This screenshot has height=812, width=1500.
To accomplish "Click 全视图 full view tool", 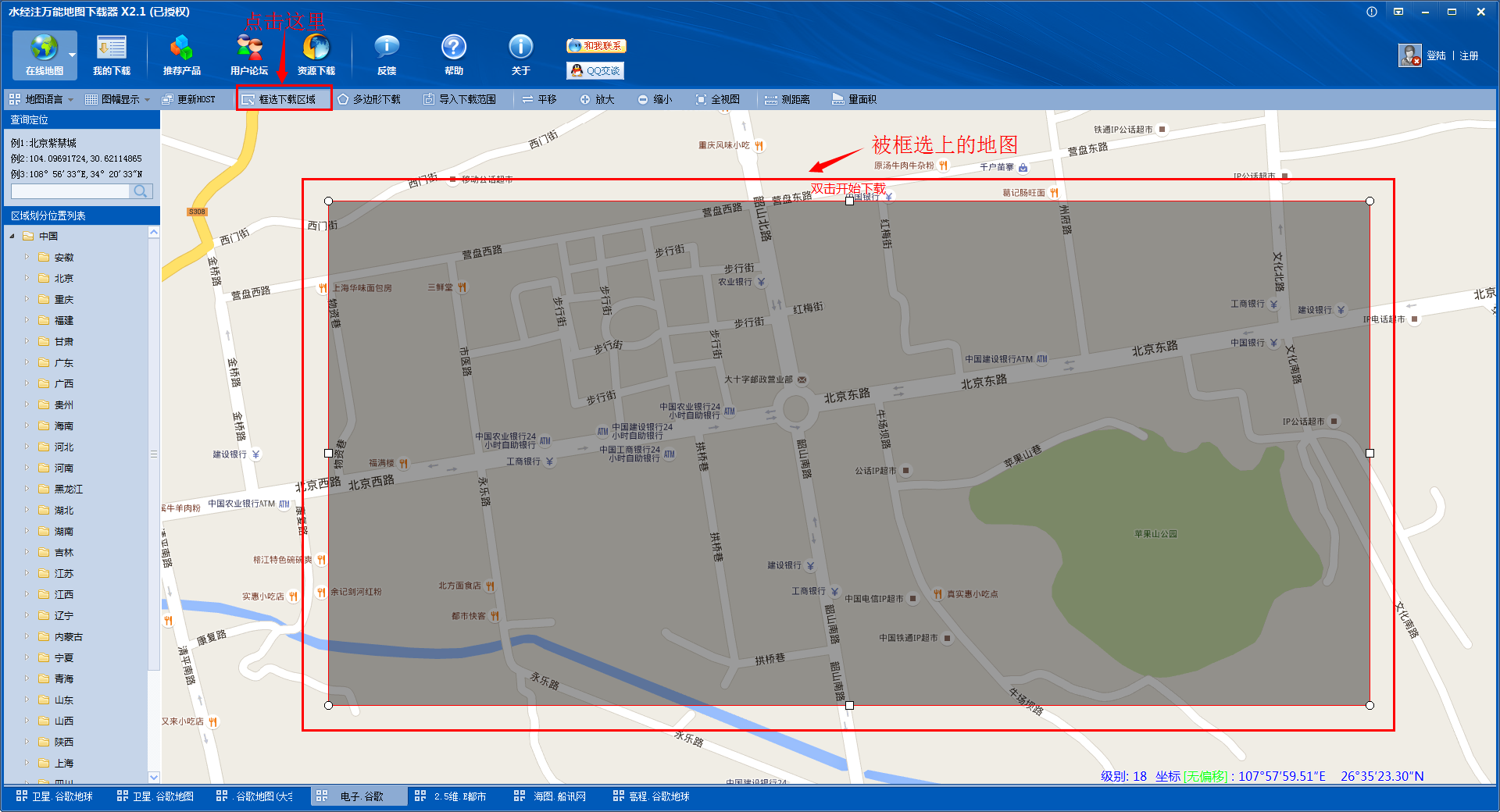I will [x=717, y=99].
